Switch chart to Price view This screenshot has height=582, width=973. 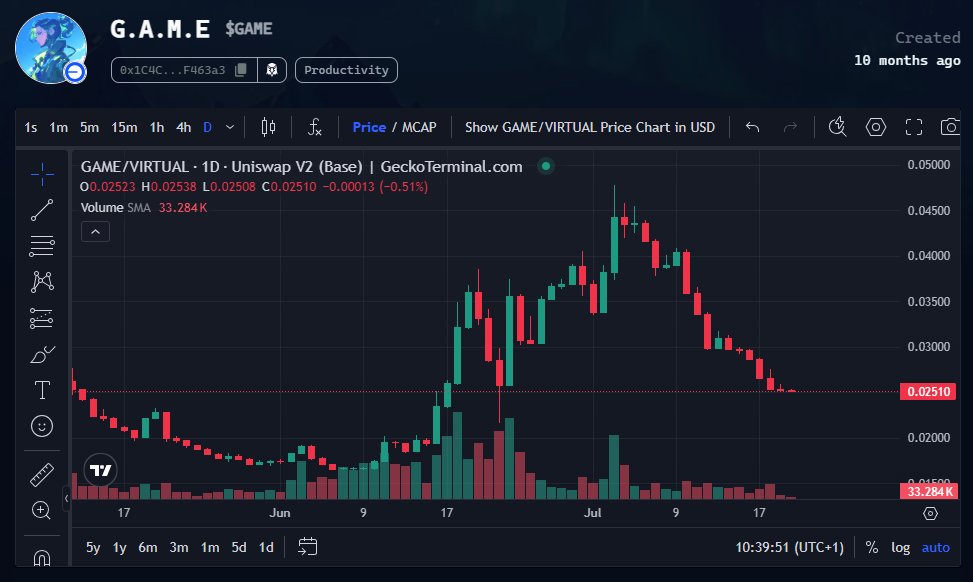(x=369, y=127)
